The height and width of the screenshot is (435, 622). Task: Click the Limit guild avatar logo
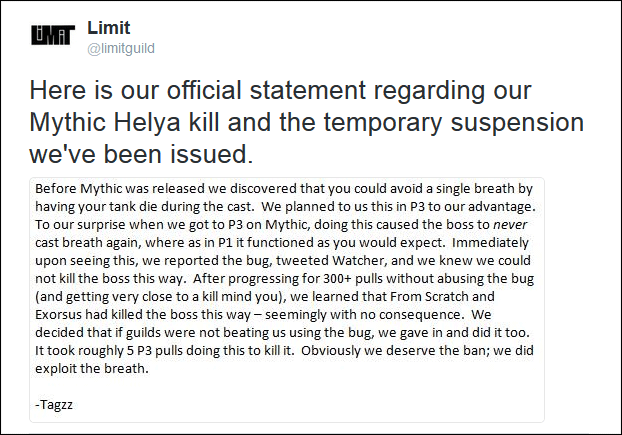pyautogui.click(x=53, y=35)
